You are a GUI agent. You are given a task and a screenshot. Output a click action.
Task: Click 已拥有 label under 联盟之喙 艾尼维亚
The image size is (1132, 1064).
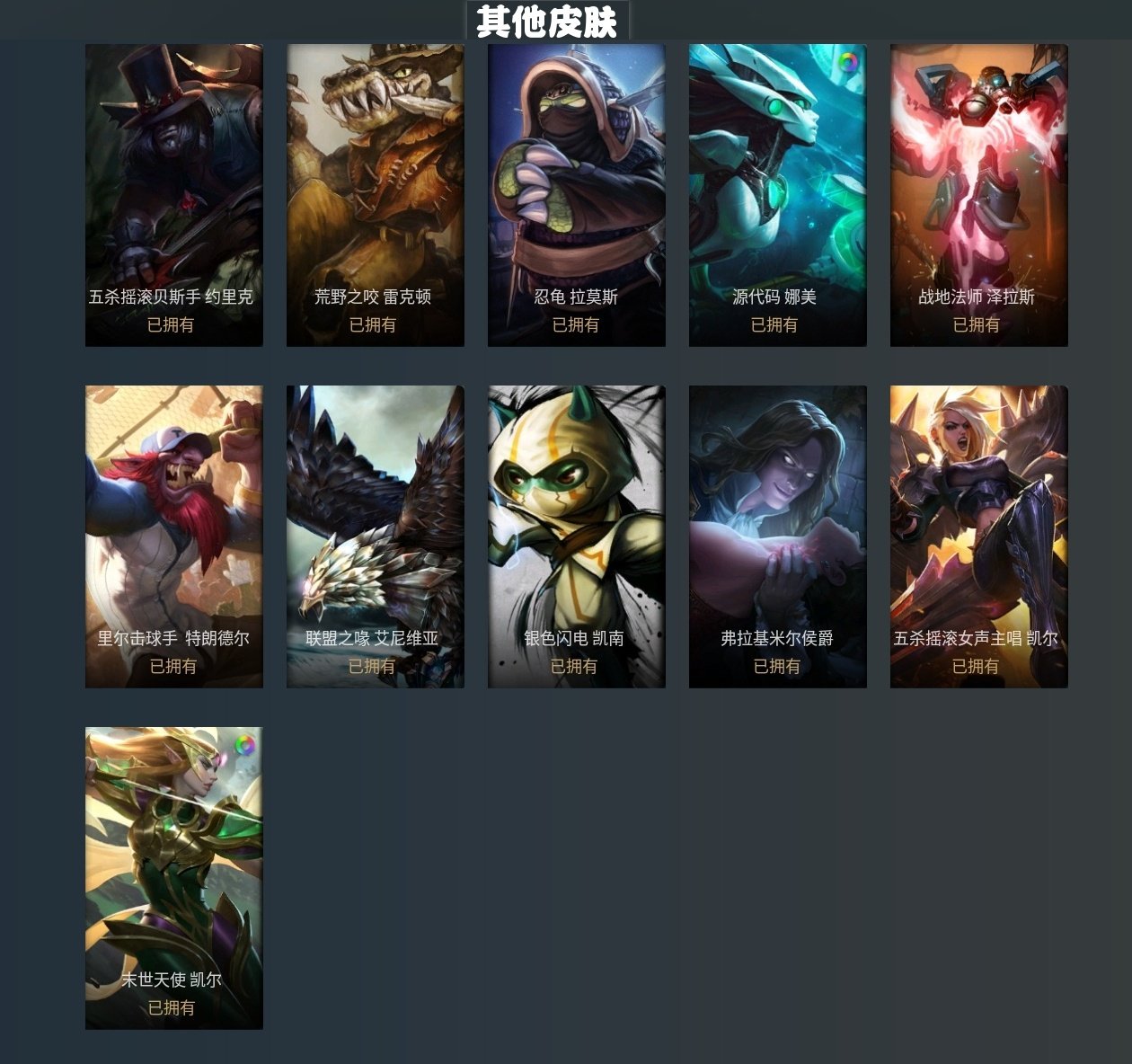372,666
